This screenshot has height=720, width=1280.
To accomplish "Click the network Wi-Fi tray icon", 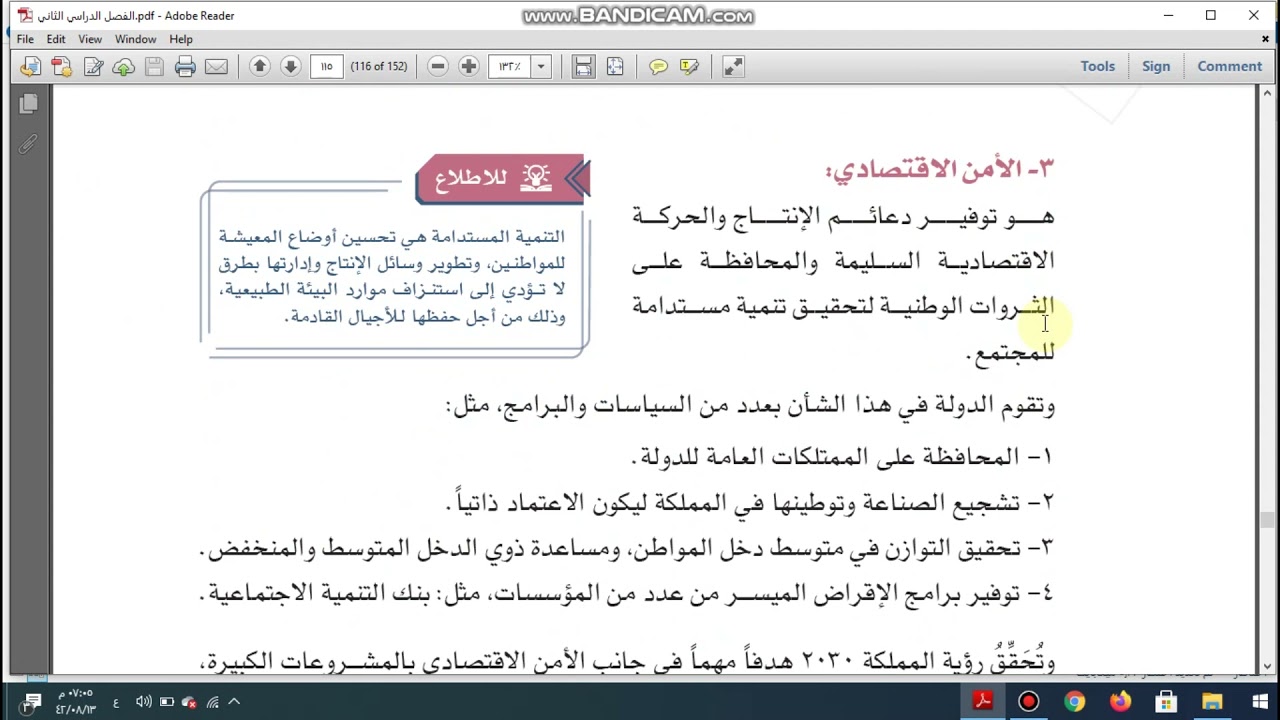I will [x=212, y=702].
